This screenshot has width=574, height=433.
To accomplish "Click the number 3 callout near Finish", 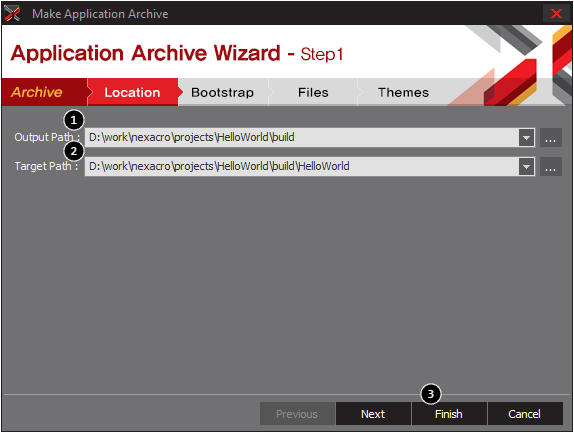I will 431,394.
